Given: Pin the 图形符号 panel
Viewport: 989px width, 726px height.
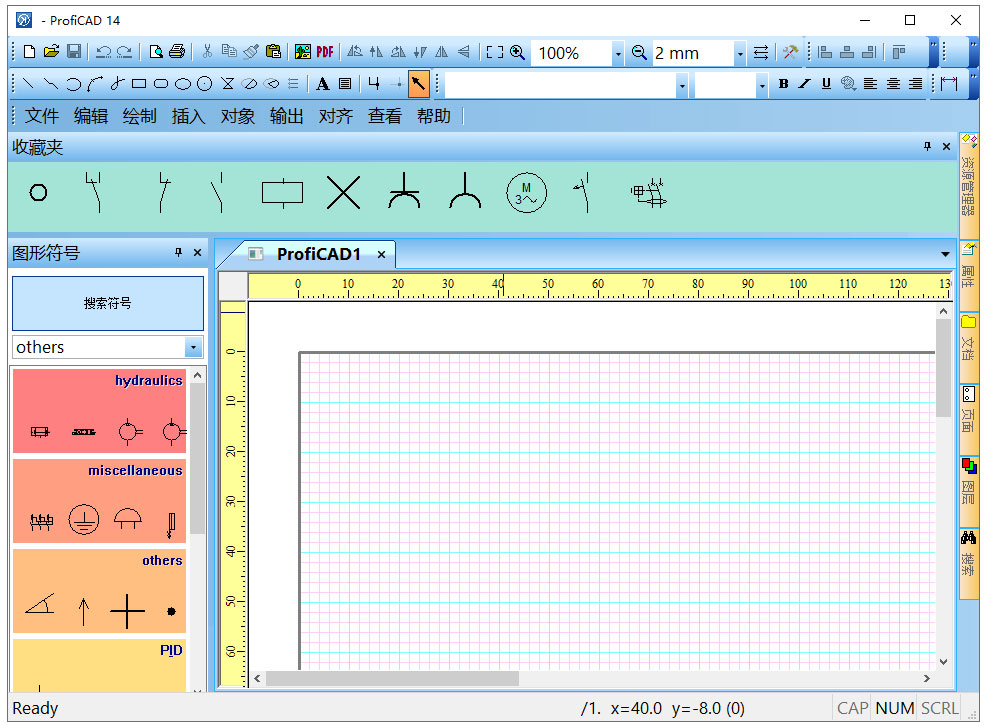Looking at the screenshot, I should pyautogui.click(x=178, y=252).
